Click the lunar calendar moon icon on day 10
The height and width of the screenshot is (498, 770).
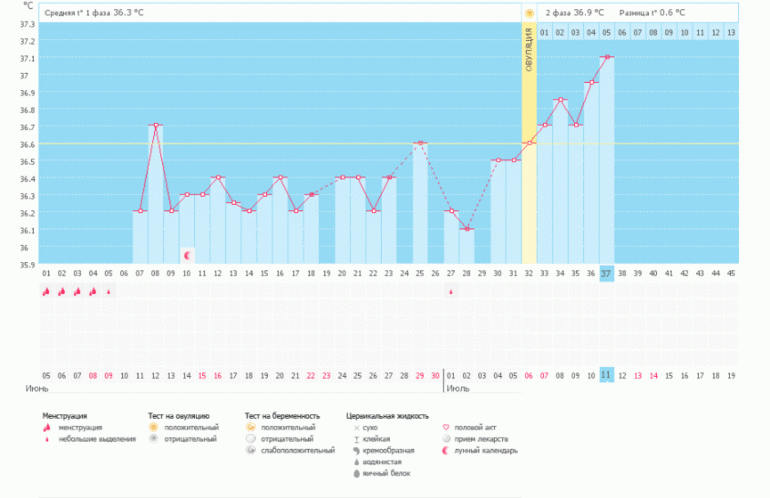(186, 254)
